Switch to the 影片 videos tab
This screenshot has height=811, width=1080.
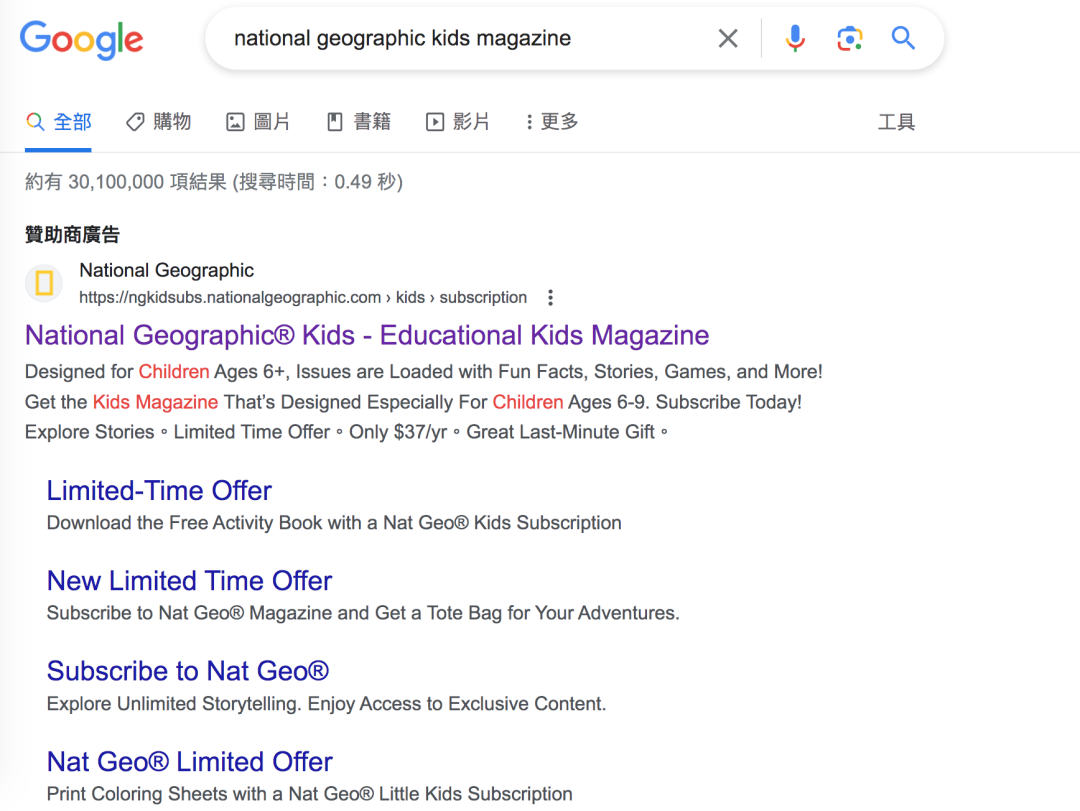(x=458, y=122)
